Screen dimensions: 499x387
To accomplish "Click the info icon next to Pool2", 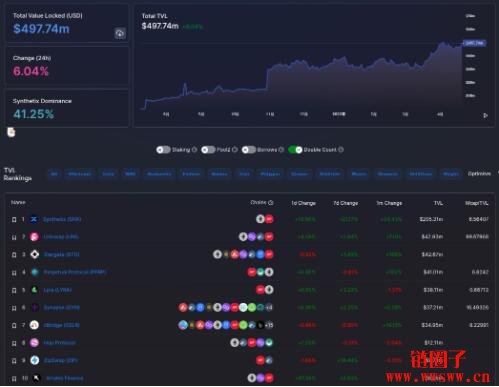I will click(235, 150).
